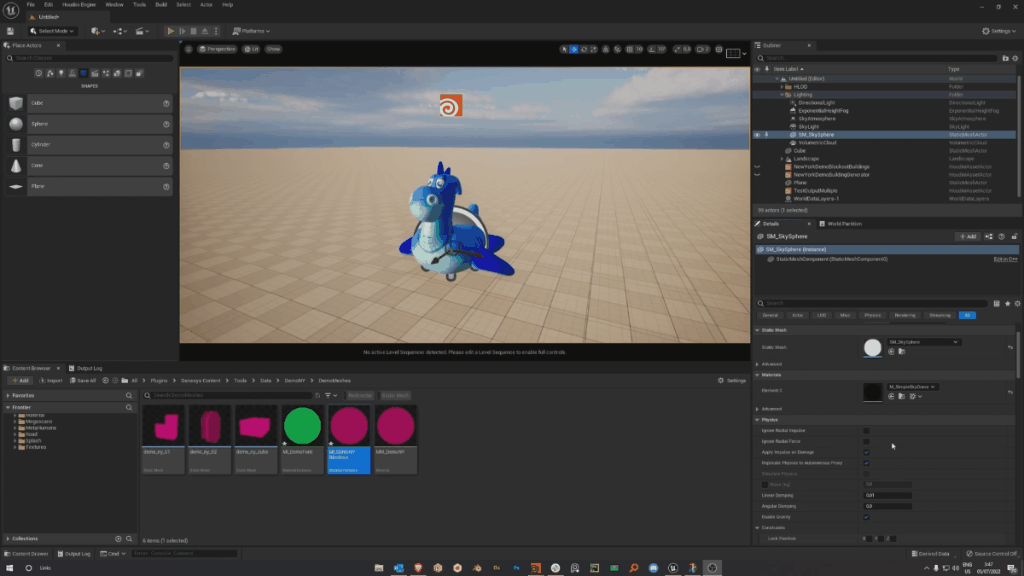Click the Linear Damping value field

tap(887, 495)
